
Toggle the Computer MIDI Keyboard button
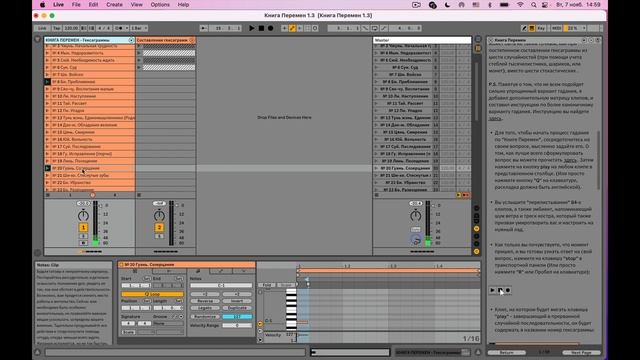531,28
